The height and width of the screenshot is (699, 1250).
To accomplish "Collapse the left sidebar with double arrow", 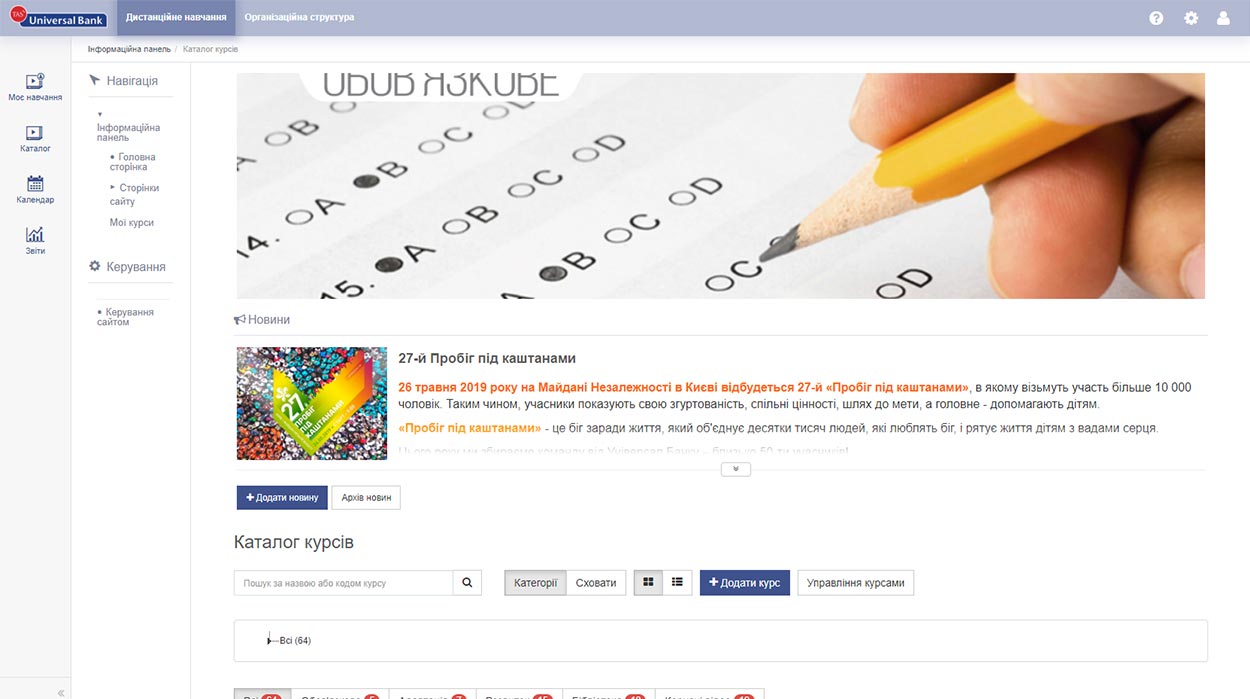I will [60, 692].
